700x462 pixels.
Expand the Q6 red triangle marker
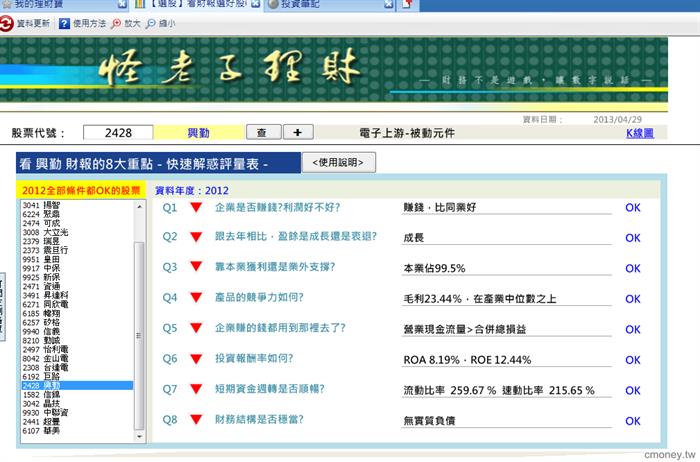coord(196,359)
